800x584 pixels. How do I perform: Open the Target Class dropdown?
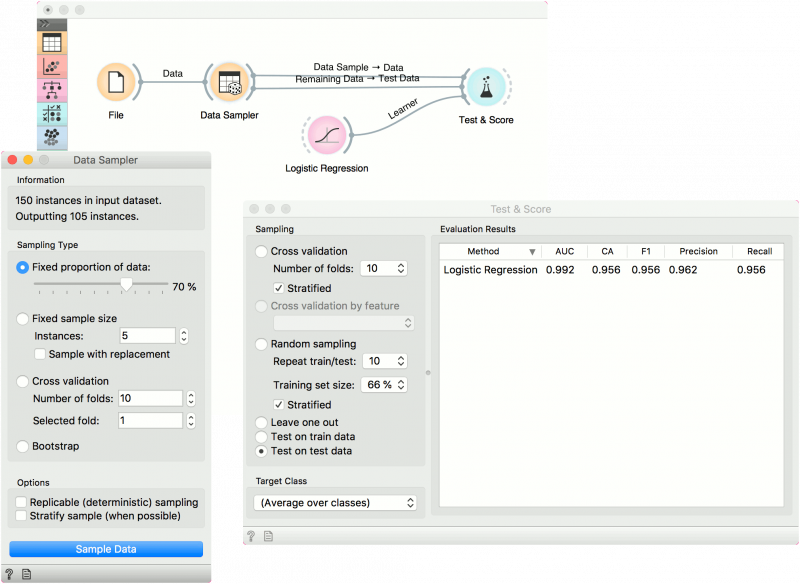pyautogui.click(x=336, y=502)
